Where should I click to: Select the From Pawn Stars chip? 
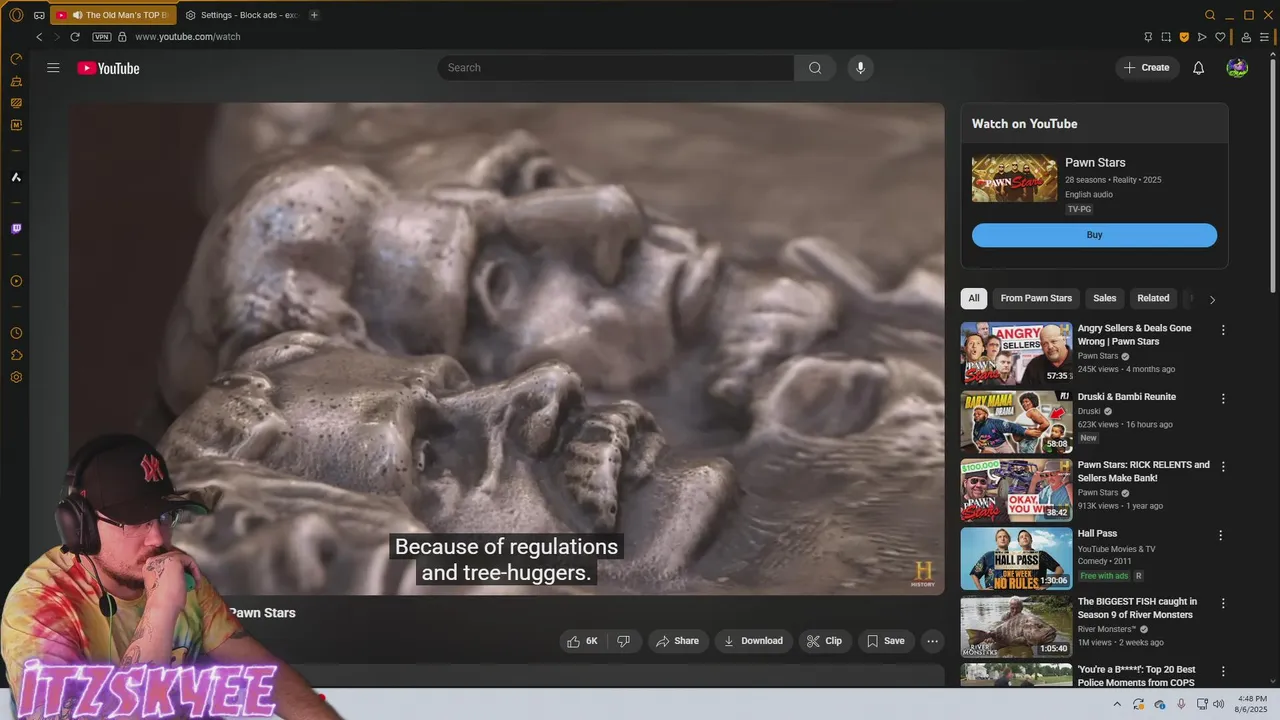pyautogui.click(x=1036, y=298)
